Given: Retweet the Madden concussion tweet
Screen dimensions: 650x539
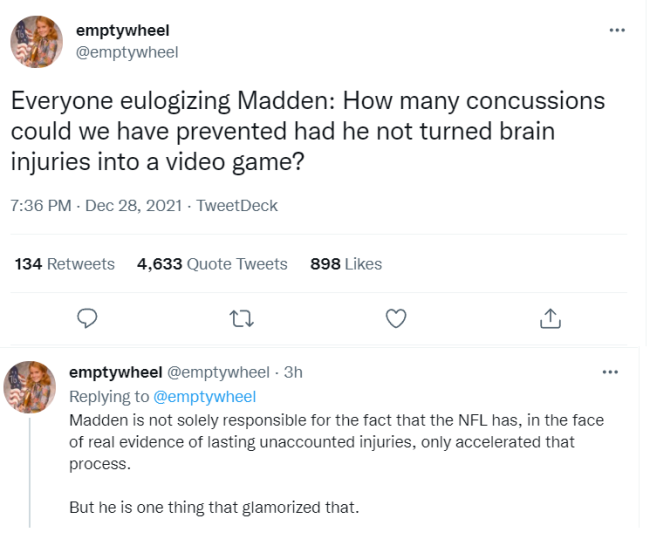Looking at the screenshot, I should [x=240, y=317].
